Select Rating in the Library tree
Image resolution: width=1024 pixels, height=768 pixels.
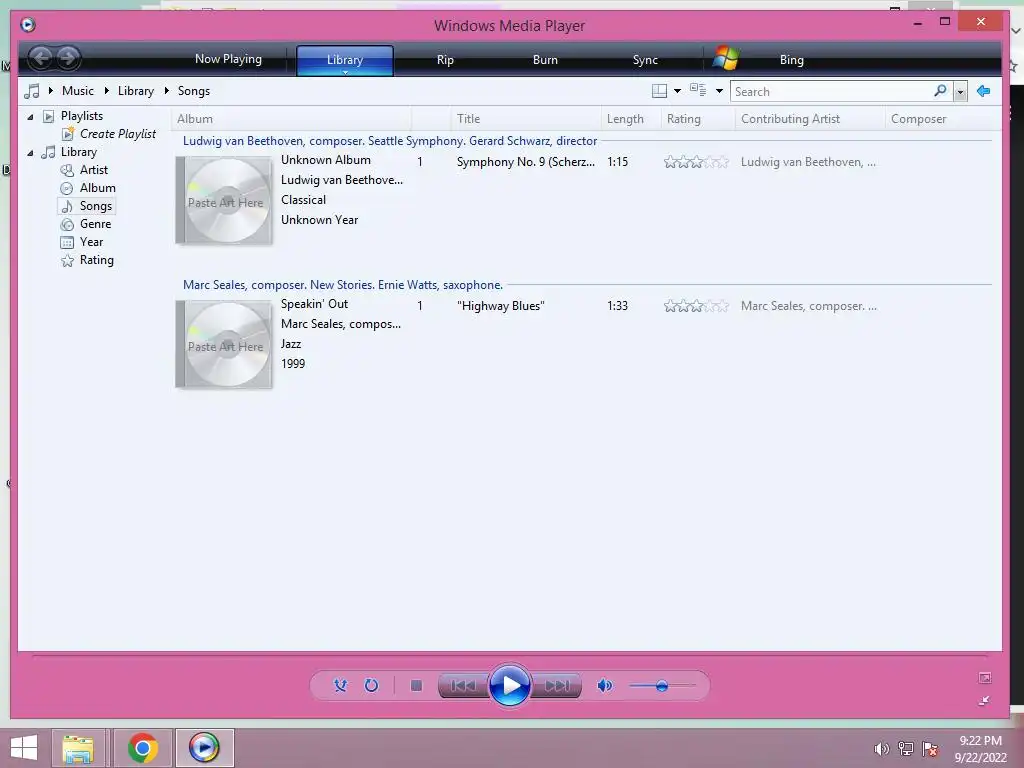click(x=97, y=260)
